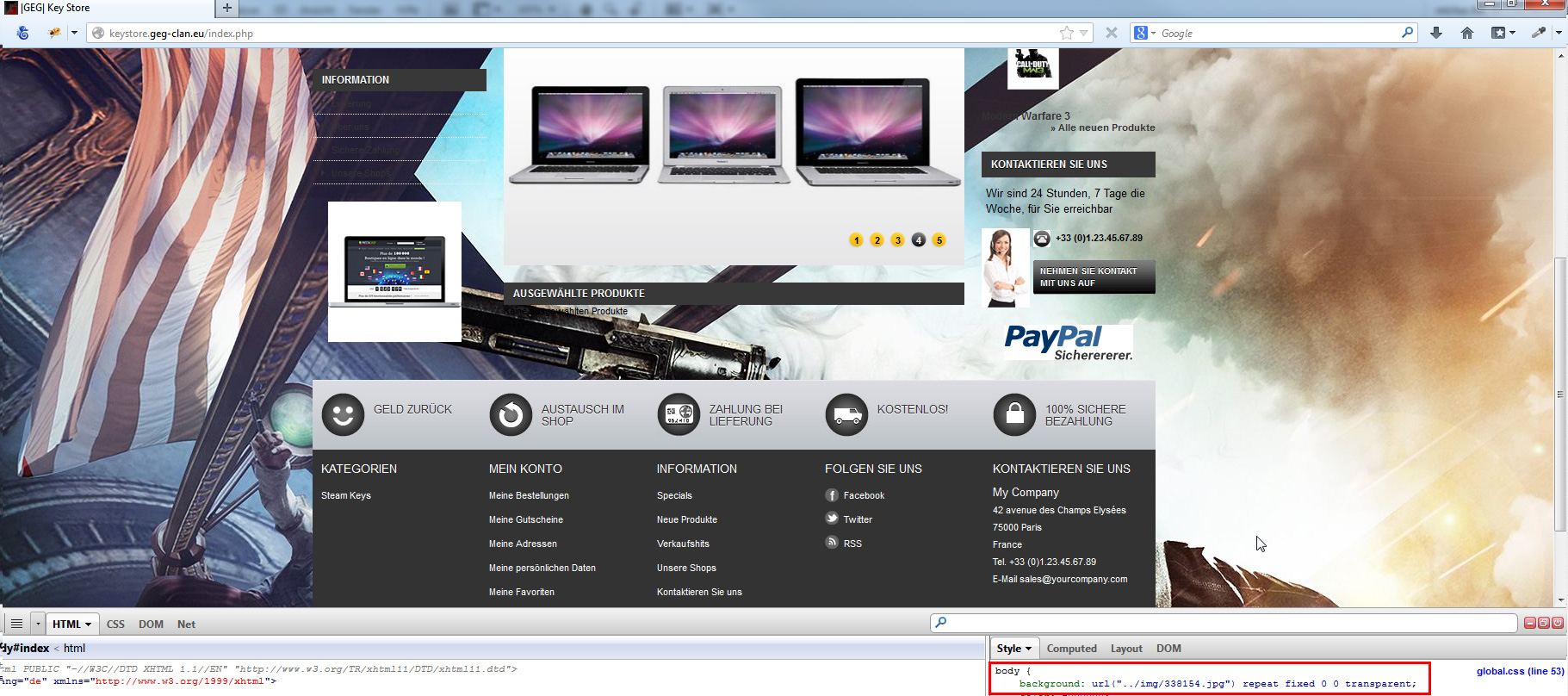1568x696 pixels.
Task: Click the site identity globe icon
Action: pos(98,34)
